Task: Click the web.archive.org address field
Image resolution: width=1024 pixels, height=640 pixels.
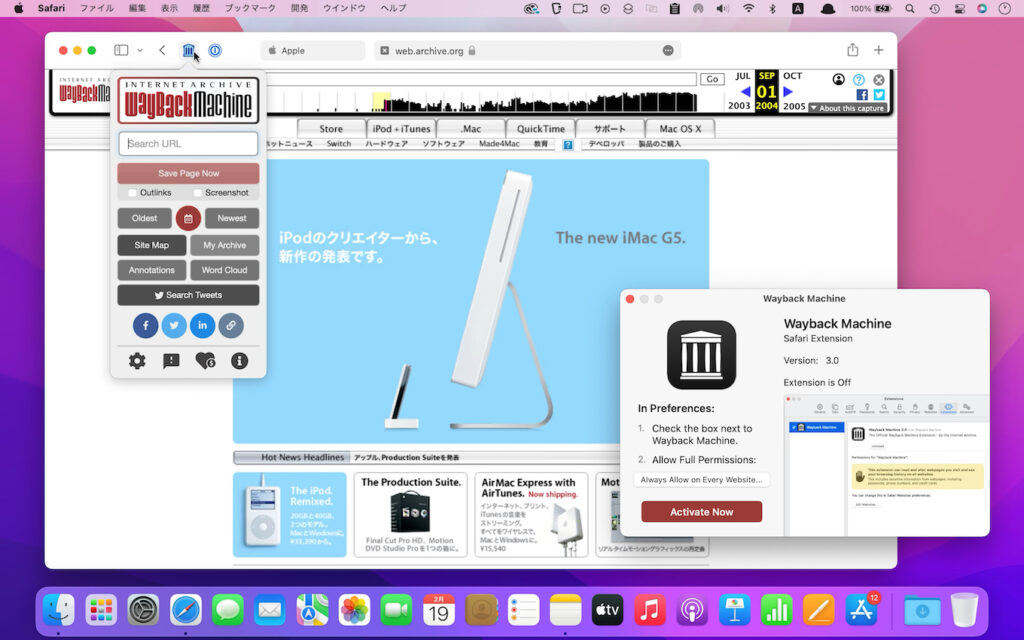Action: click(527, 50)
